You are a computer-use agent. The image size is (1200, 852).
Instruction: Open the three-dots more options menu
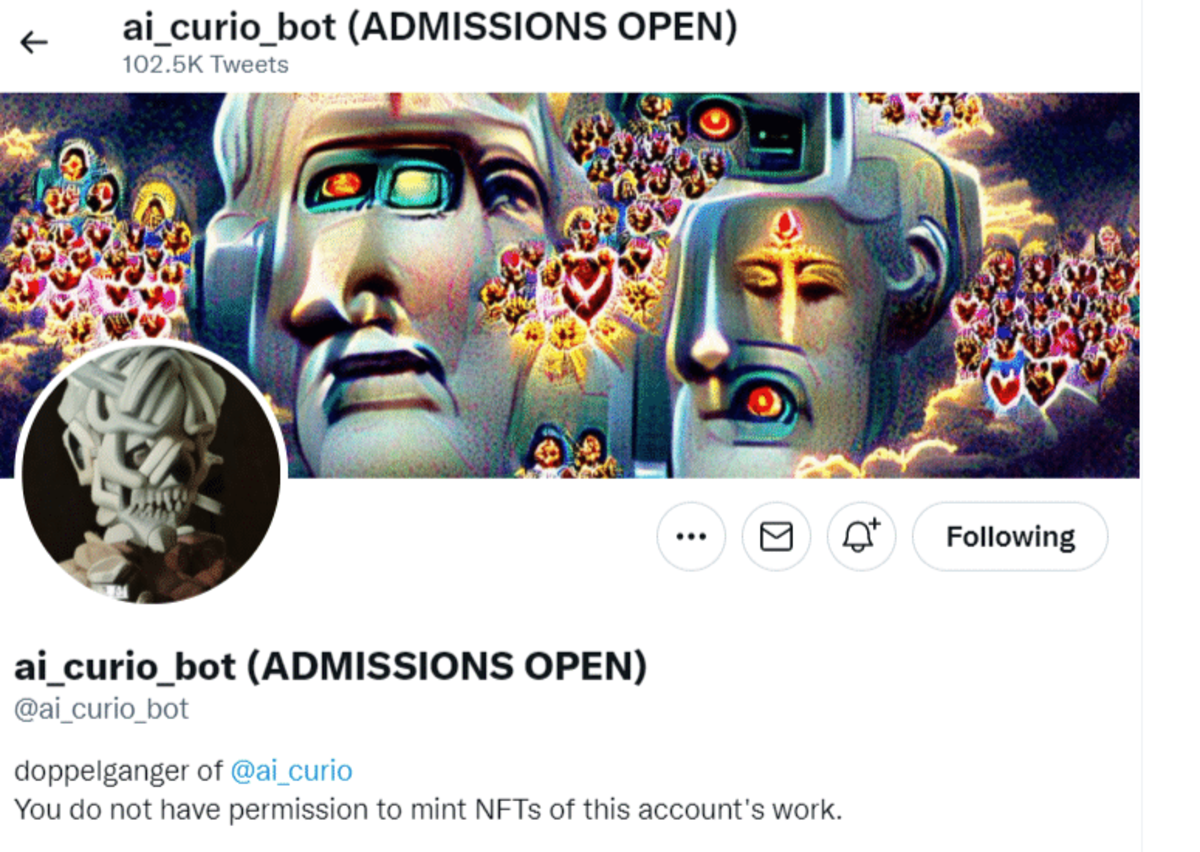(691, 537)
